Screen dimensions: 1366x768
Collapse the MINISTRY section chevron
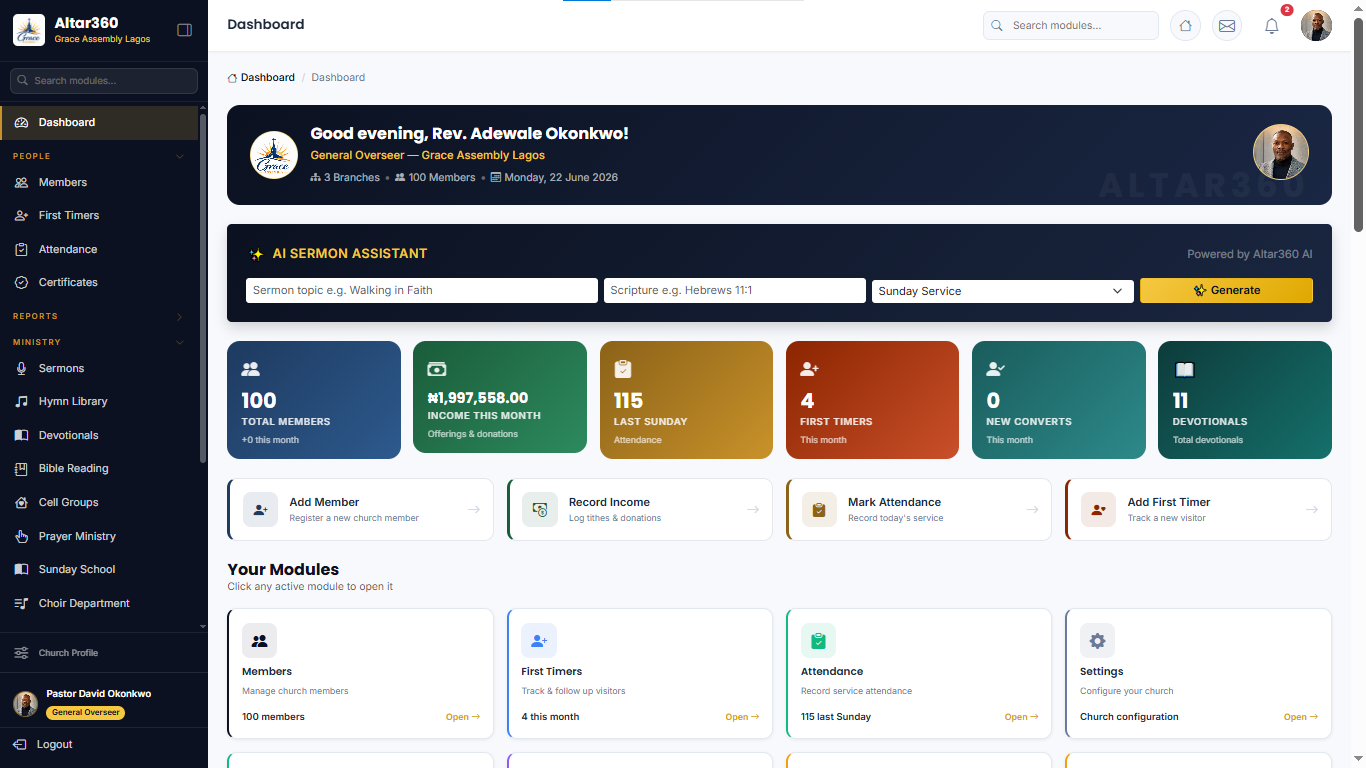tap(180, 342)
